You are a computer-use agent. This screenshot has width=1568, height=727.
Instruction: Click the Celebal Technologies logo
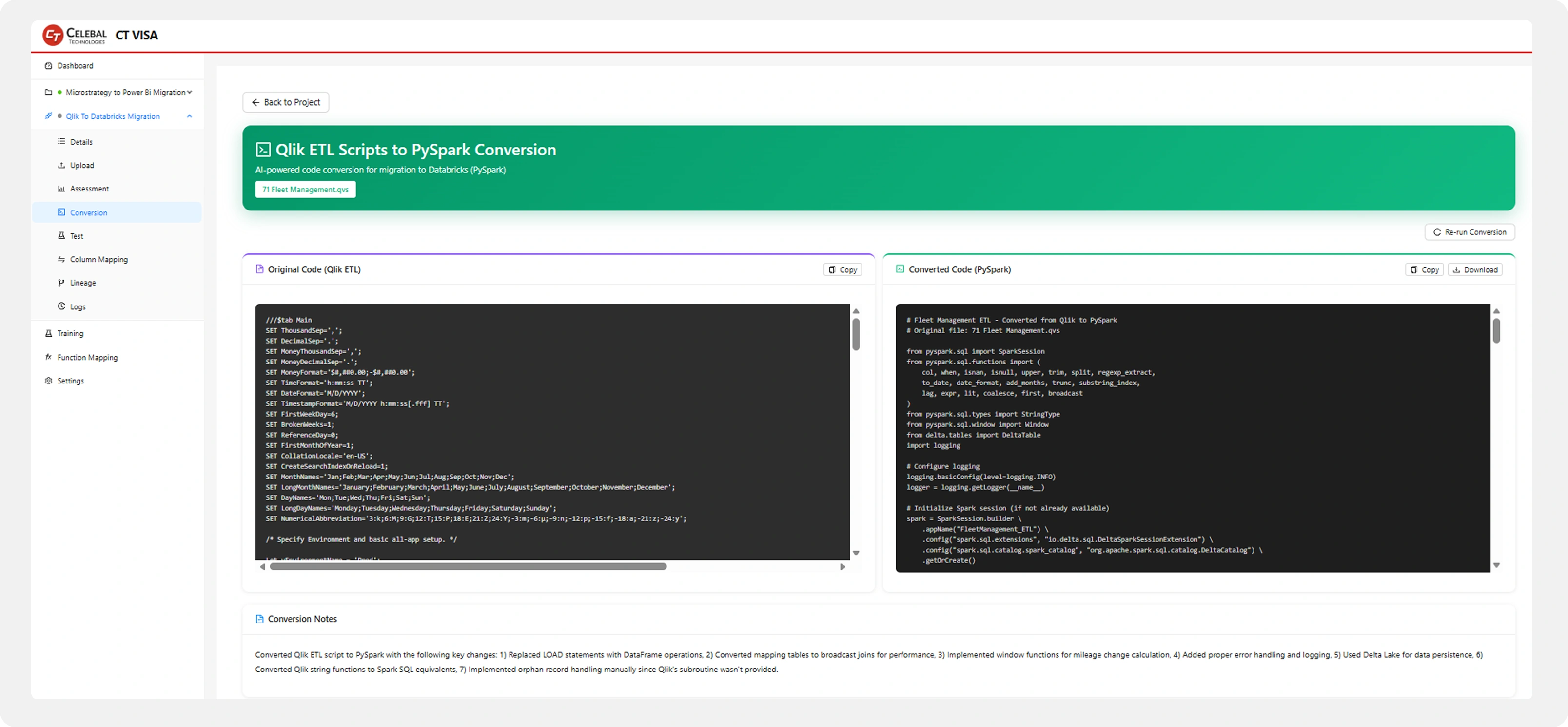tap(74, 35)
